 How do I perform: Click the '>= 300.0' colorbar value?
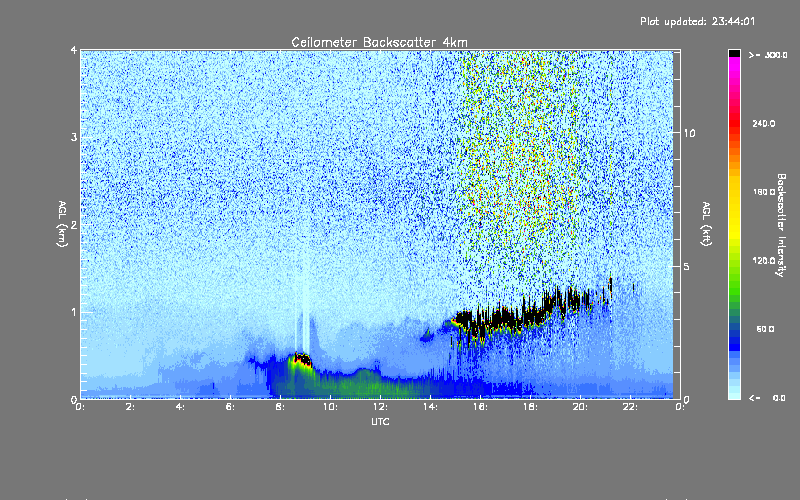(768, 55)
